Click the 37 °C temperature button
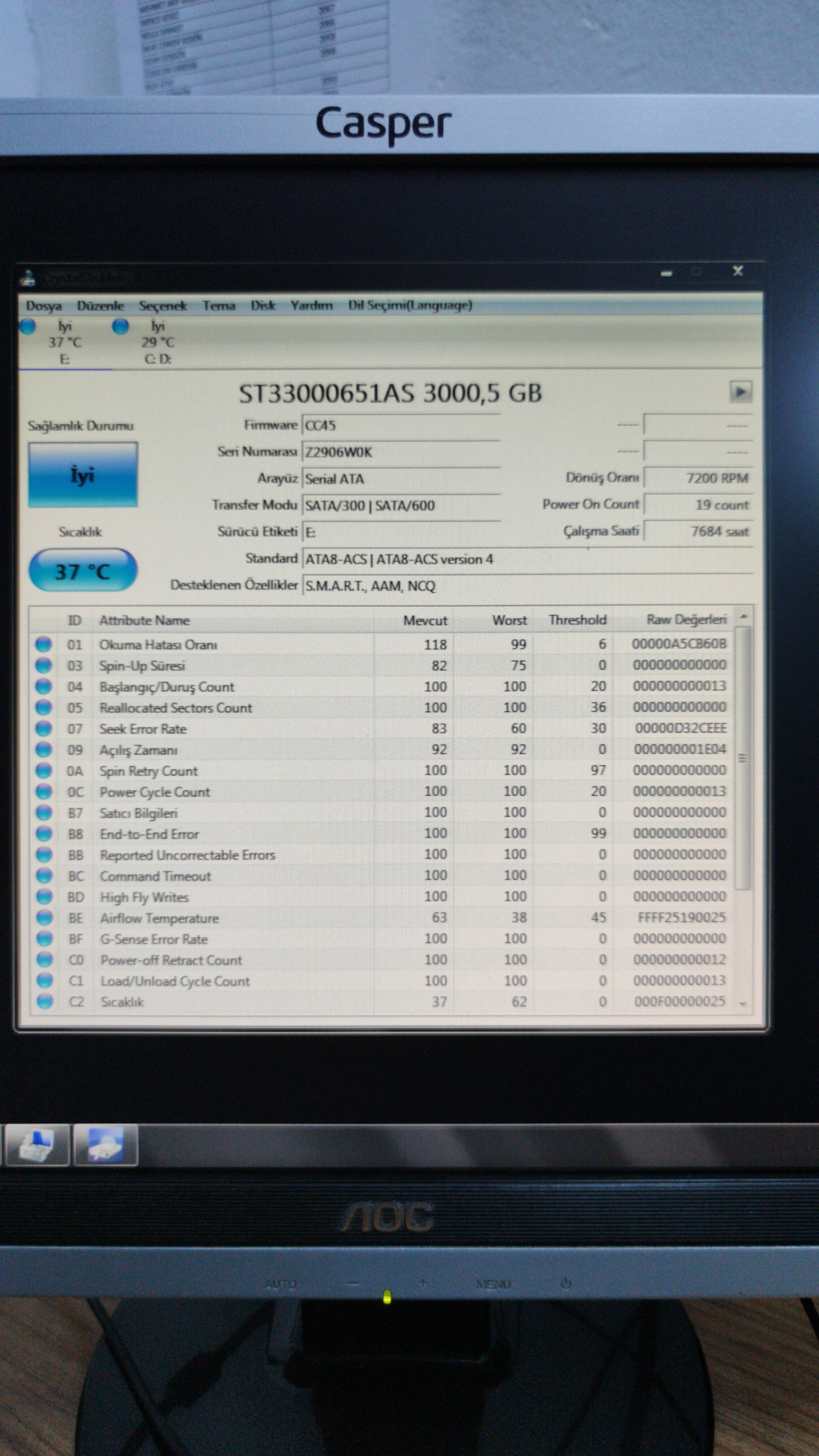This screenshot has width=819, height=1456. pos(83,571)
